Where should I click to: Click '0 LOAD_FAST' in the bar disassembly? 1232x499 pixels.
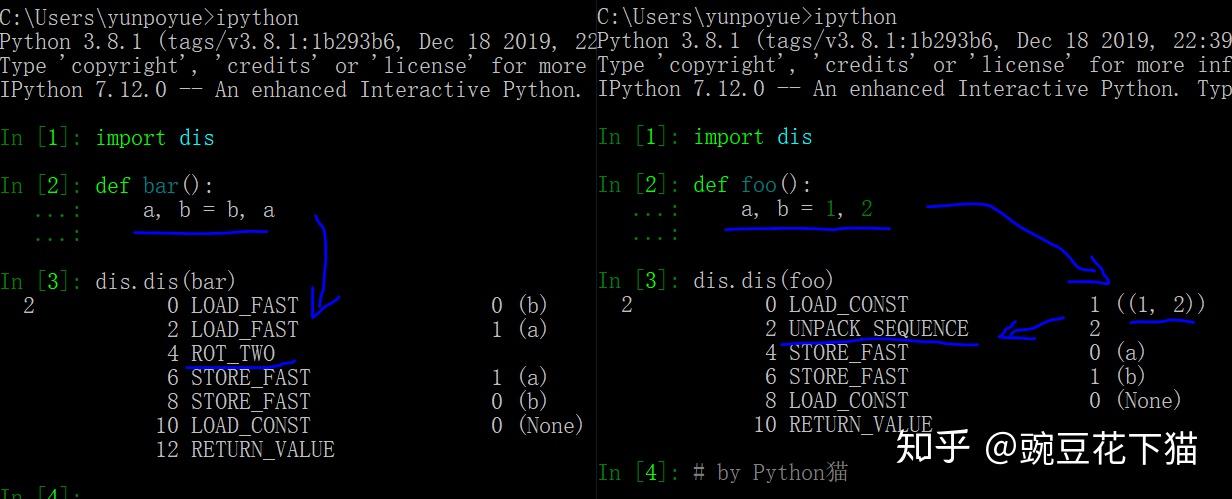click(x=232, y=306)
